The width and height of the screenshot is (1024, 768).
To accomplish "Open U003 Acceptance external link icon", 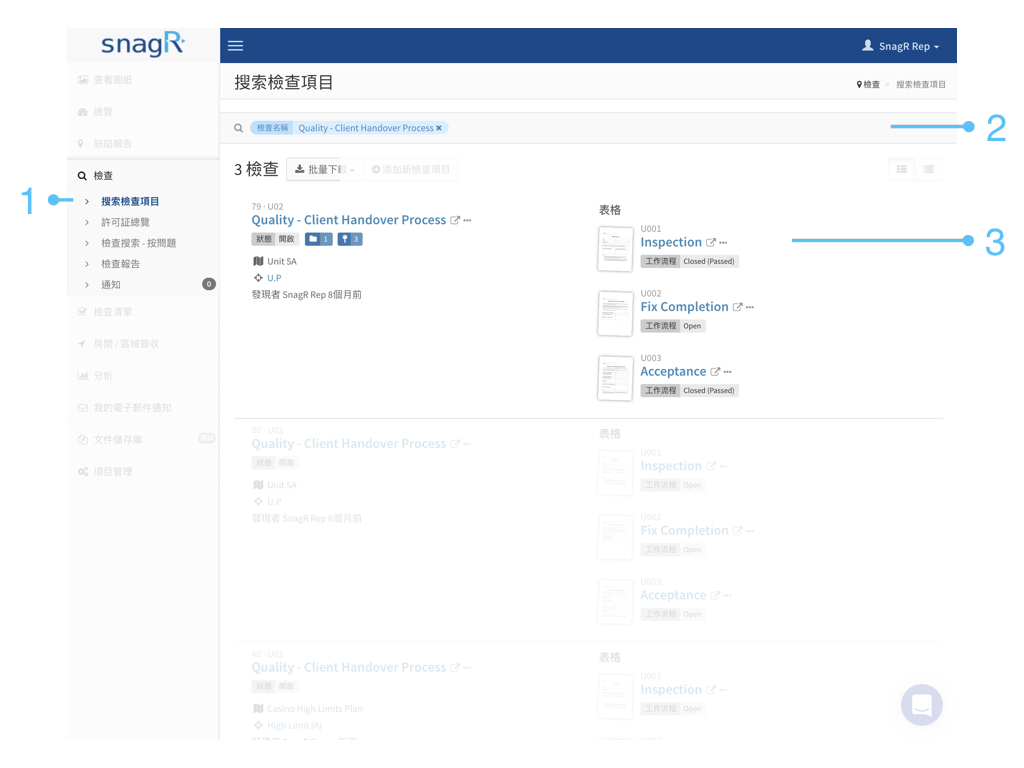I will click(715, 372).
